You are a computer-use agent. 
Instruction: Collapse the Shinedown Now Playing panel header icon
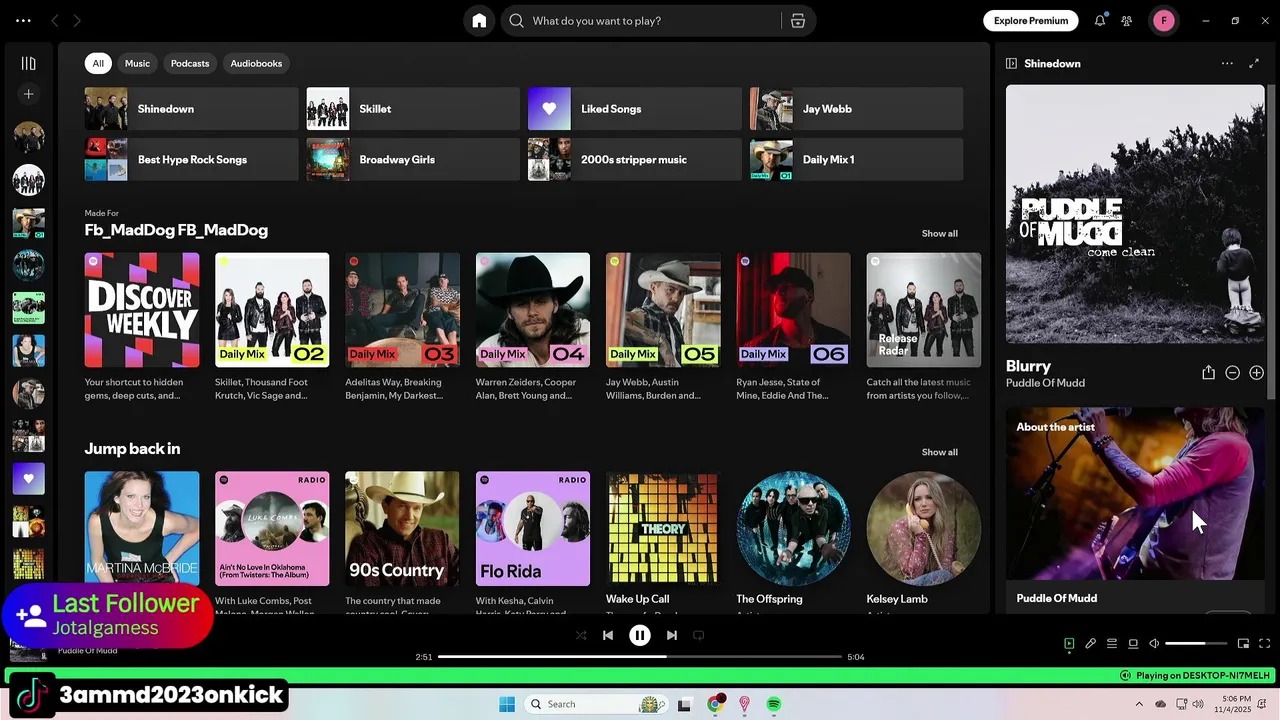click(1011, 63)
